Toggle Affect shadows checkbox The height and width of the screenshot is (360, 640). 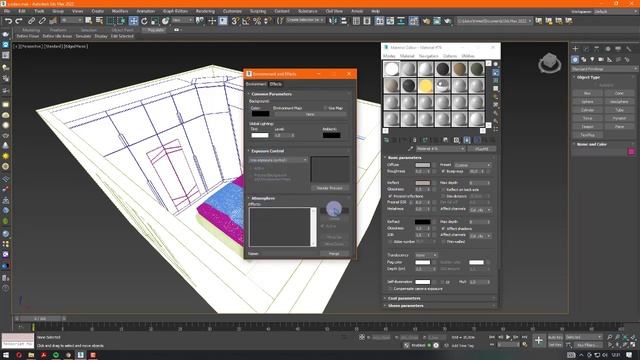tap(443, 229)
